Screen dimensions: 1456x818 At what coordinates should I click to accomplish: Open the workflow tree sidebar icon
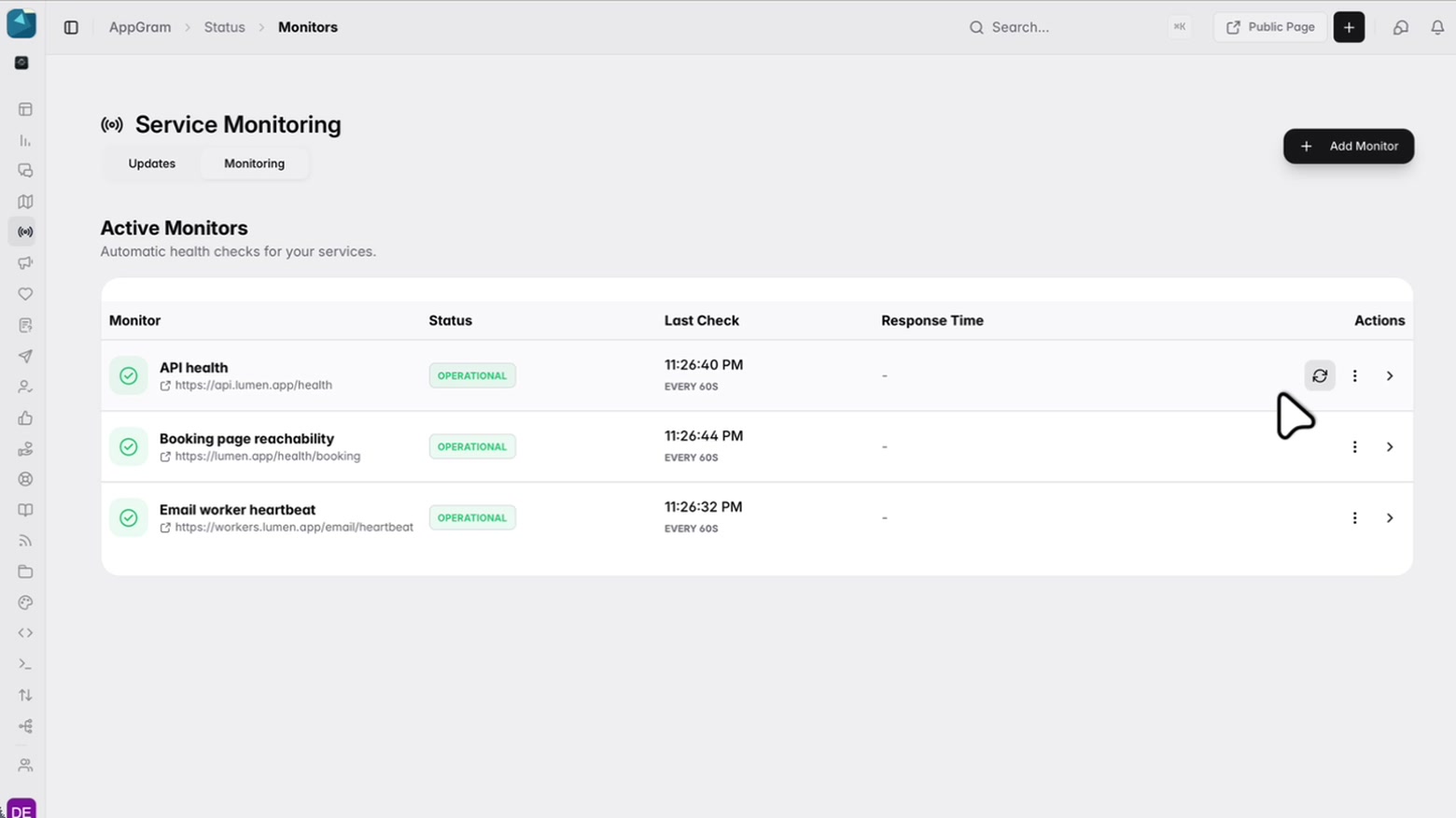[x=25, y=726]
